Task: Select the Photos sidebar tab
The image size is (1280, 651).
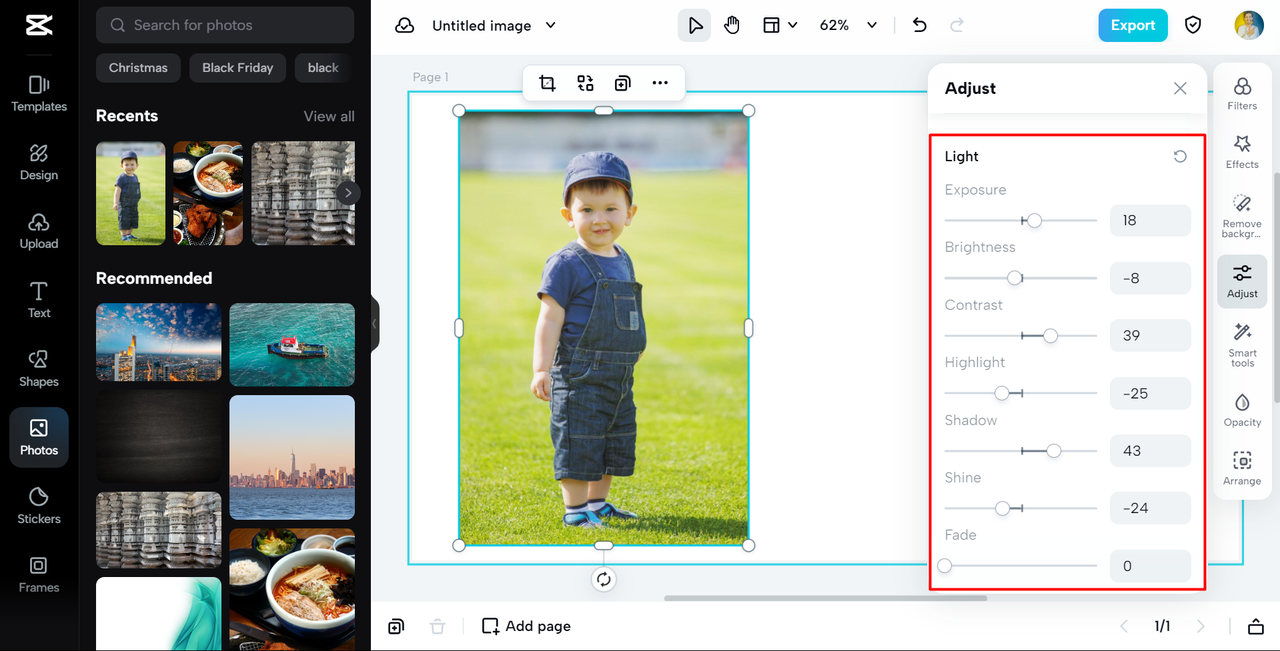Action: [39, 438]
